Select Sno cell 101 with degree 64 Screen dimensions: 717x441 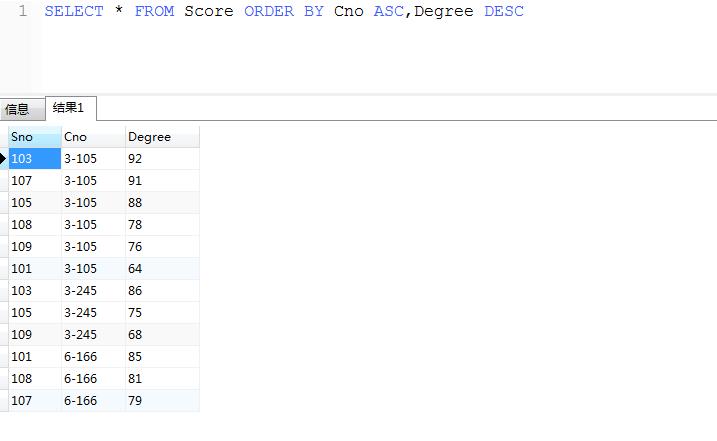click(35, 269)
